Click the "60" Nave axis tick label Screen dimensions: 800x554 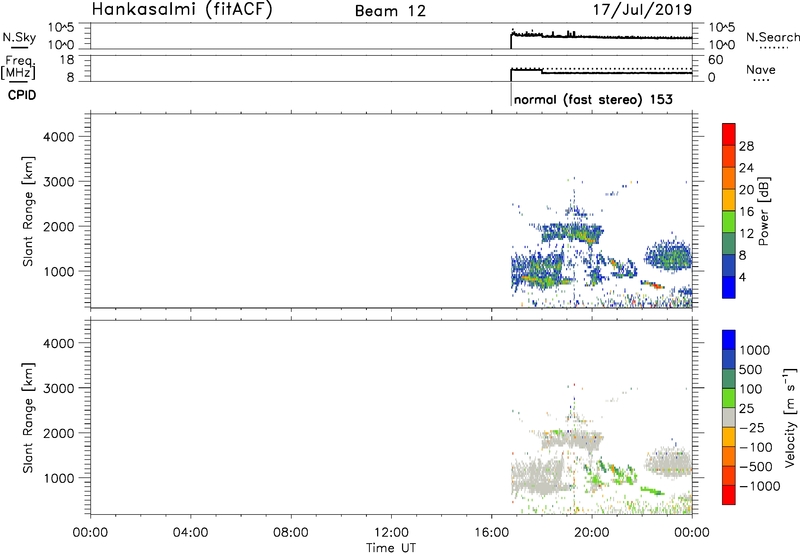coord(715,60)
